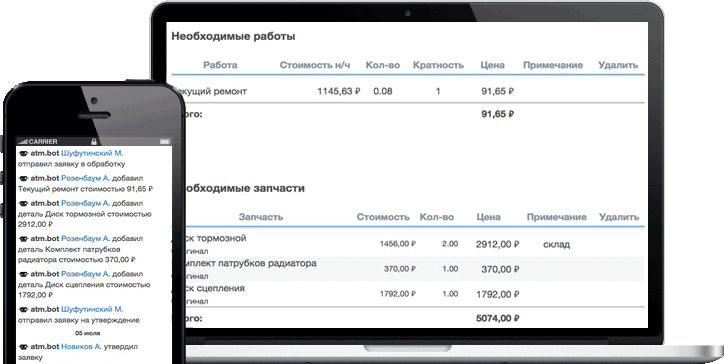Tap the phone battery icon in status bar
Screen dimensions: 724x364
click(164, 141)
